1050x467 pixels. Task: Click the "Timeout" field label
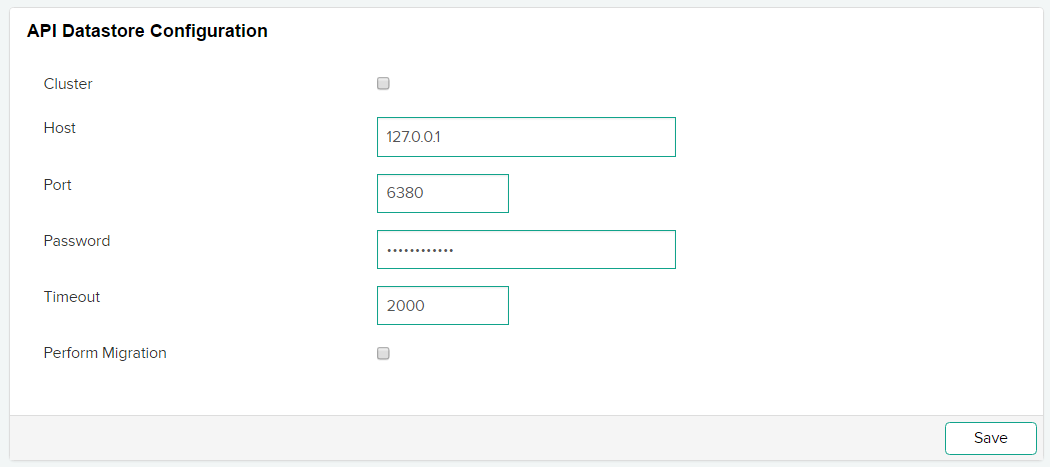[x=72, y=297]
